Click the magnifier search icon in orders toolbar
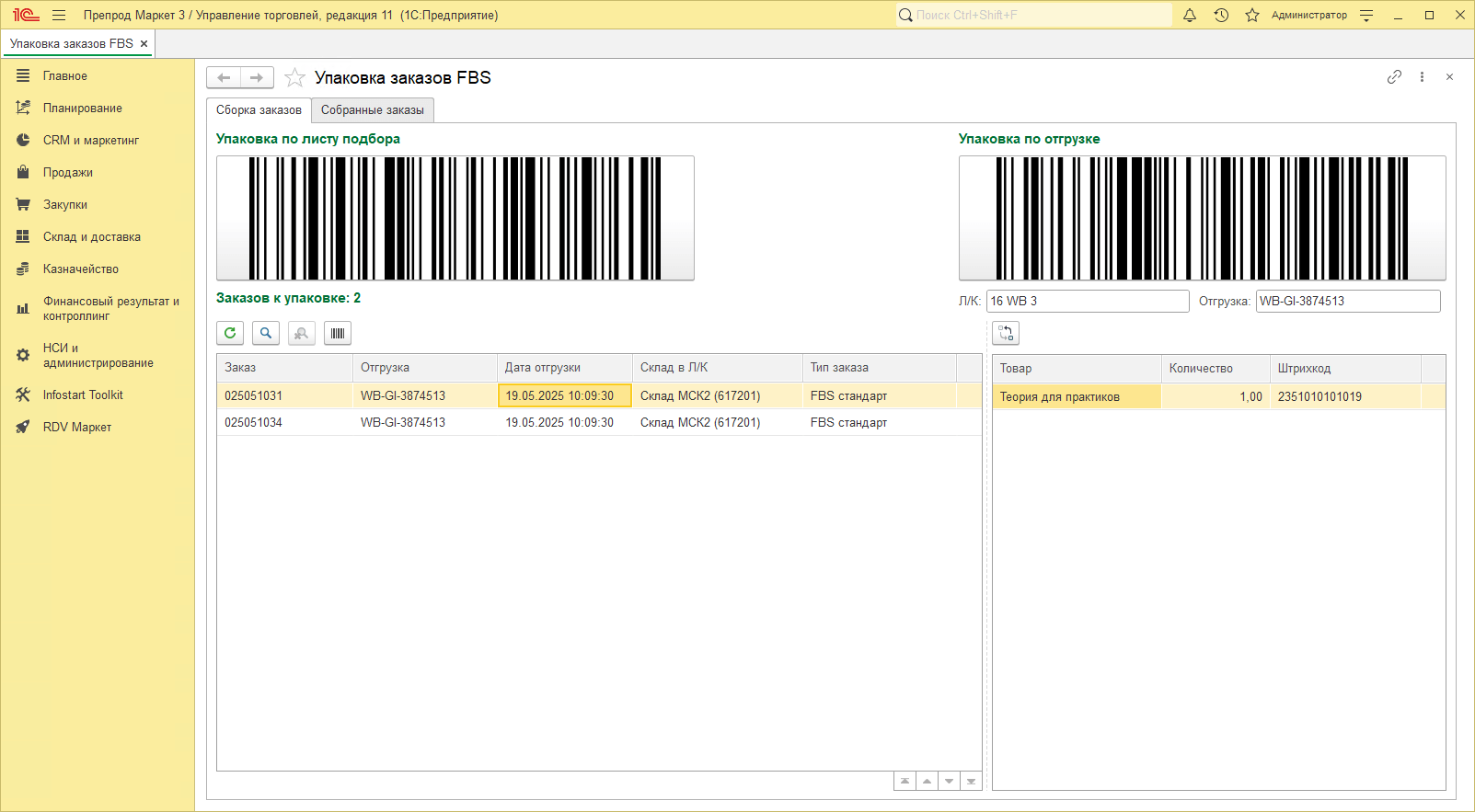Image resolution: width=1475 pixels, height=812 pixels. point(266,333)
